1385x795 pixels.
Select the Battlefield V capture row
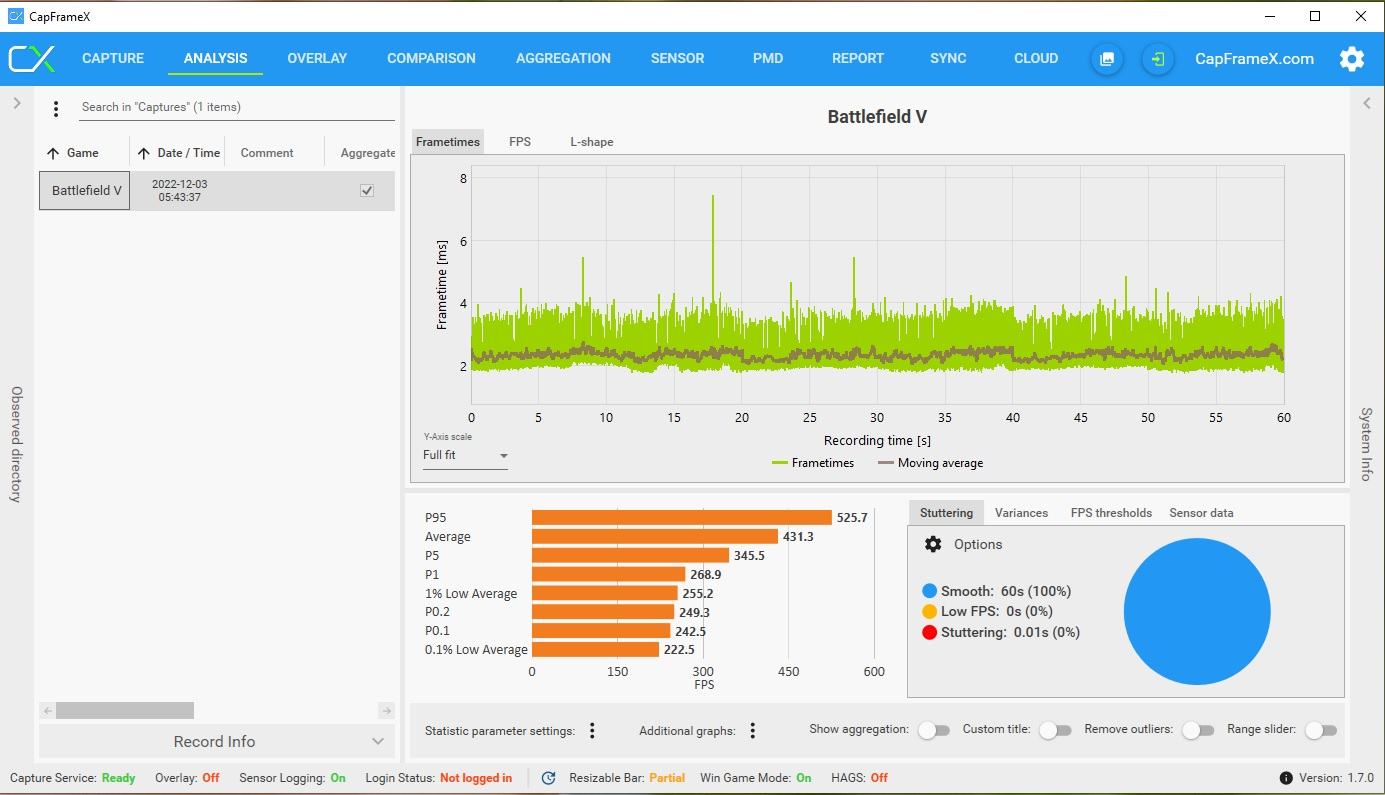(217, 190)
